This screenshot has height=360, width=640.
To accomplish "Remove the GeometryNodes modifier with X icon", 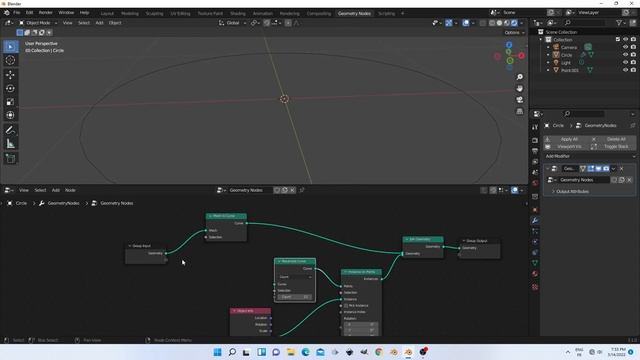I will [x=622, y=169].
